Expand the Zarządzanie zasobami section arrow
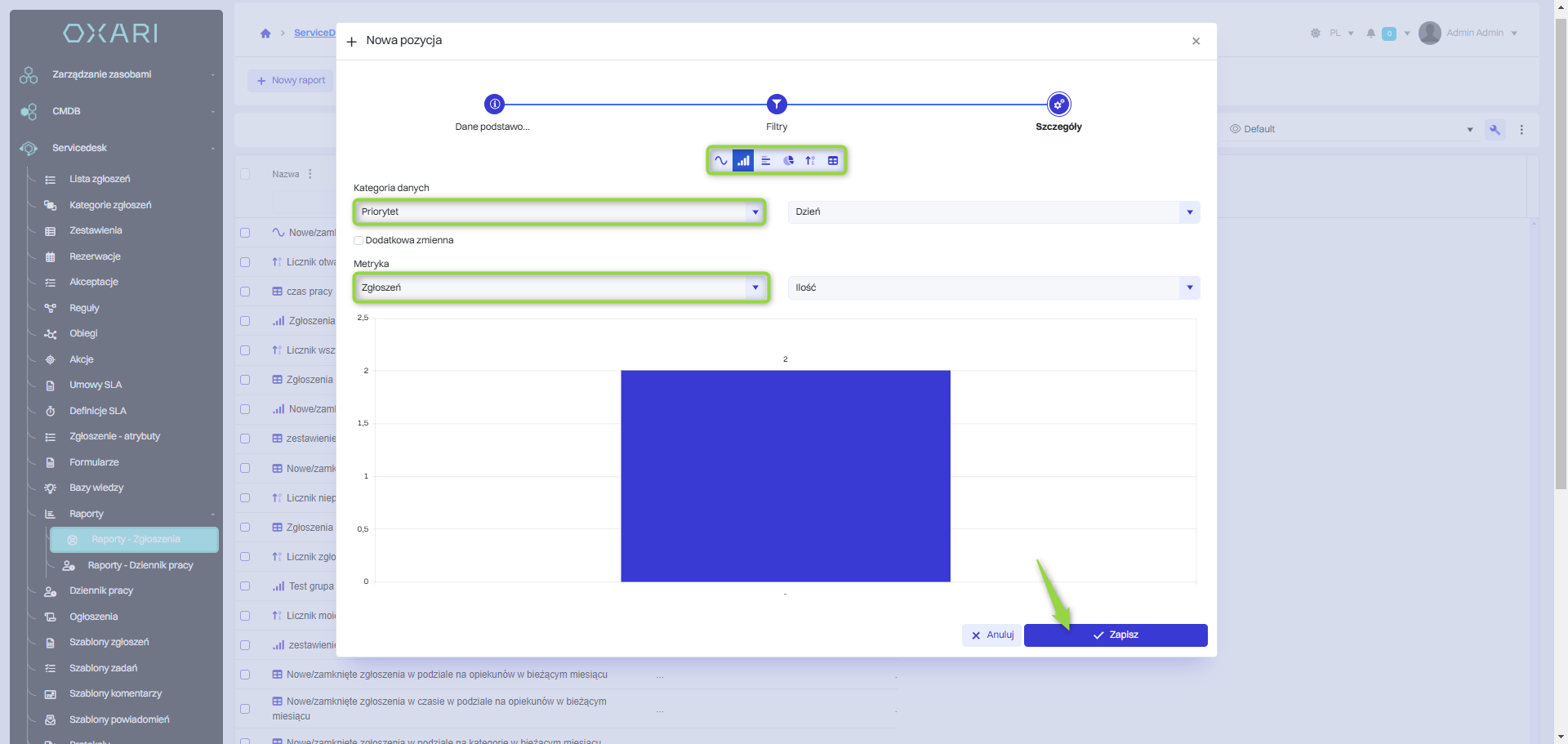Image resolution: width=1568 pixels, height=744 pixels. click(212, 75)
